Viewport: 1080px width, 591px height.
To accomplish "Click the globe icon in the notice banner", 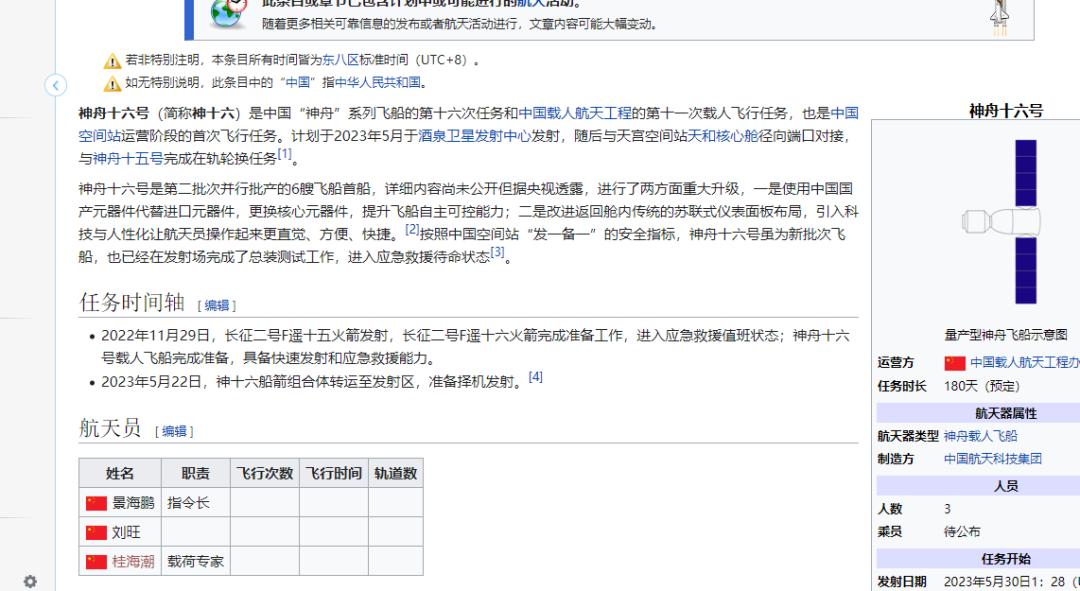I will click(222, 14).
